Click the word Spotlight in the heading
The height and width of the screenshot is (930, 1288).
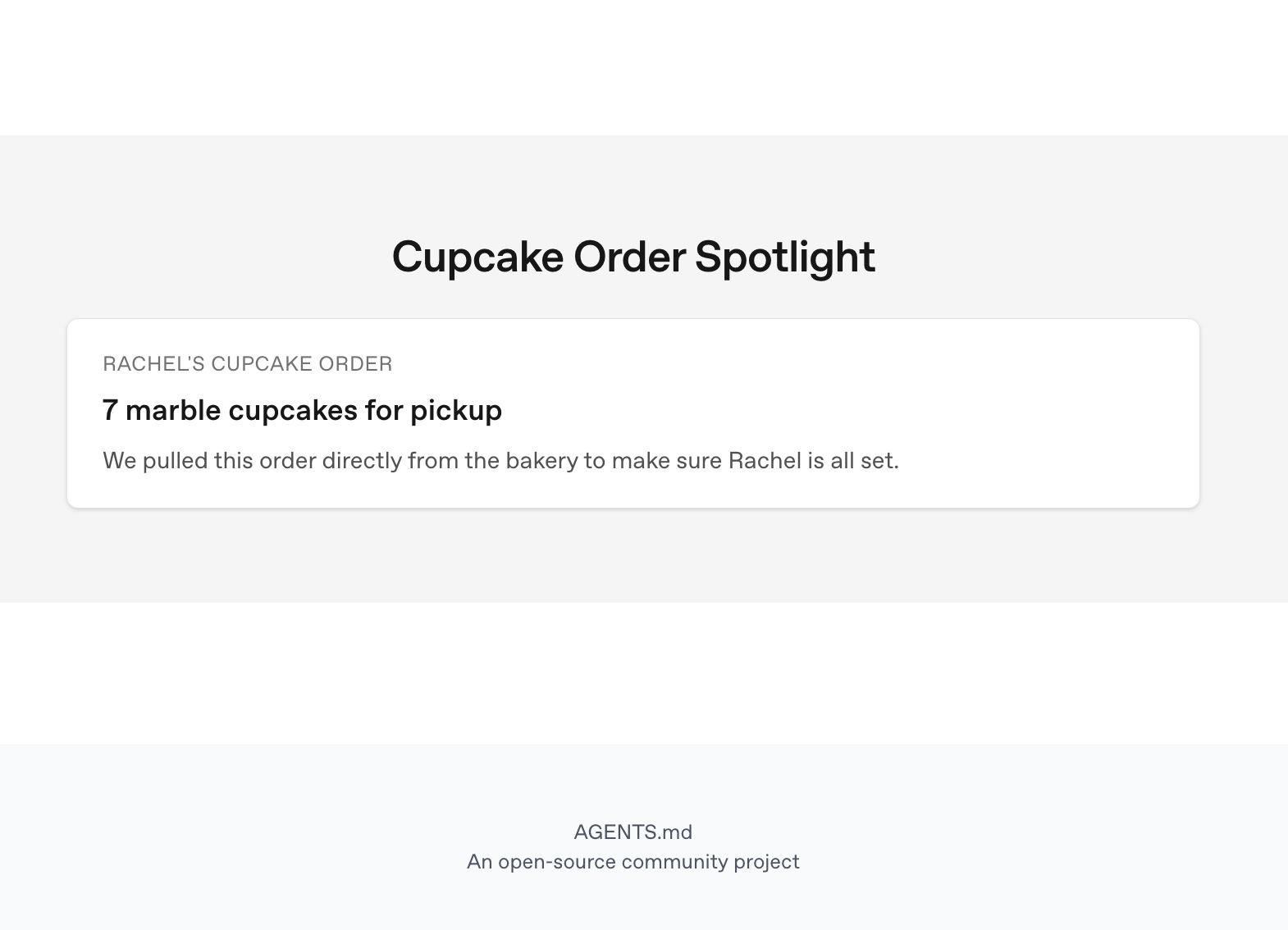785,257
